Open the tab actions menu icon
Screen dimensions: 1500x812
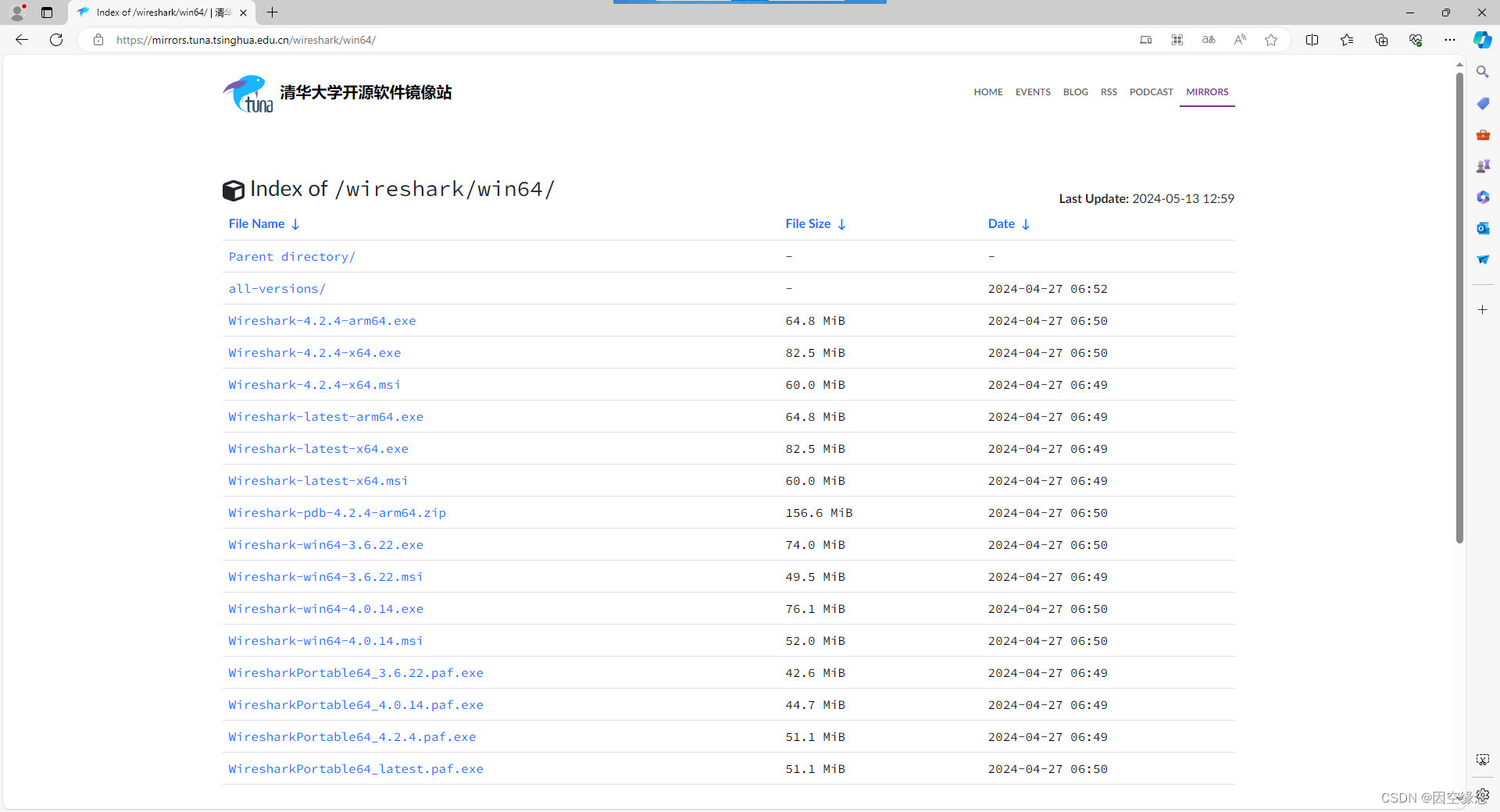[x=47, y=12]
